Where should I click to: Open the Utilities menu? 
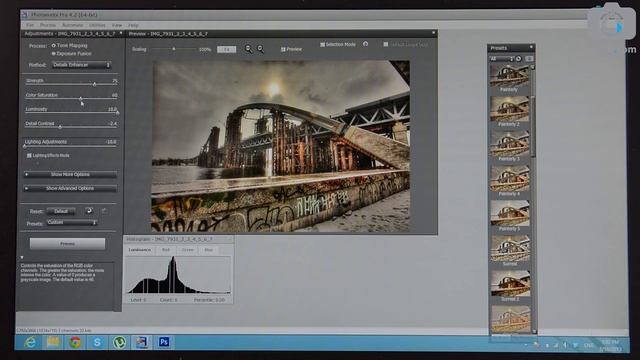coord(97,25)
